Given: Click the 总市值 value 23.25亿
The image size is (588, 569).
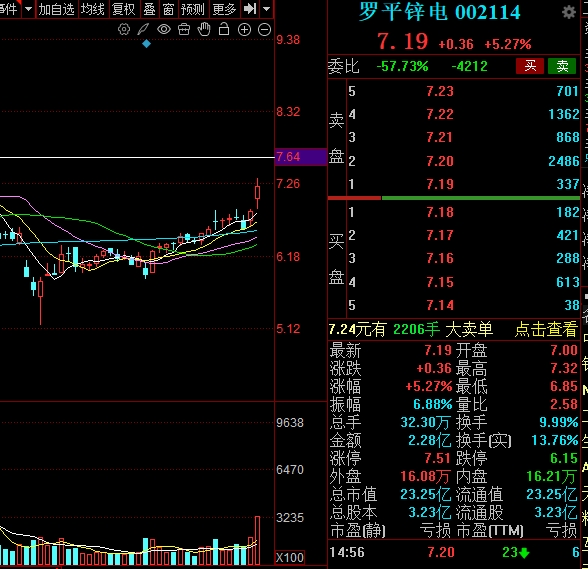Looking at the screenshot, I should [x=425, y=494].
